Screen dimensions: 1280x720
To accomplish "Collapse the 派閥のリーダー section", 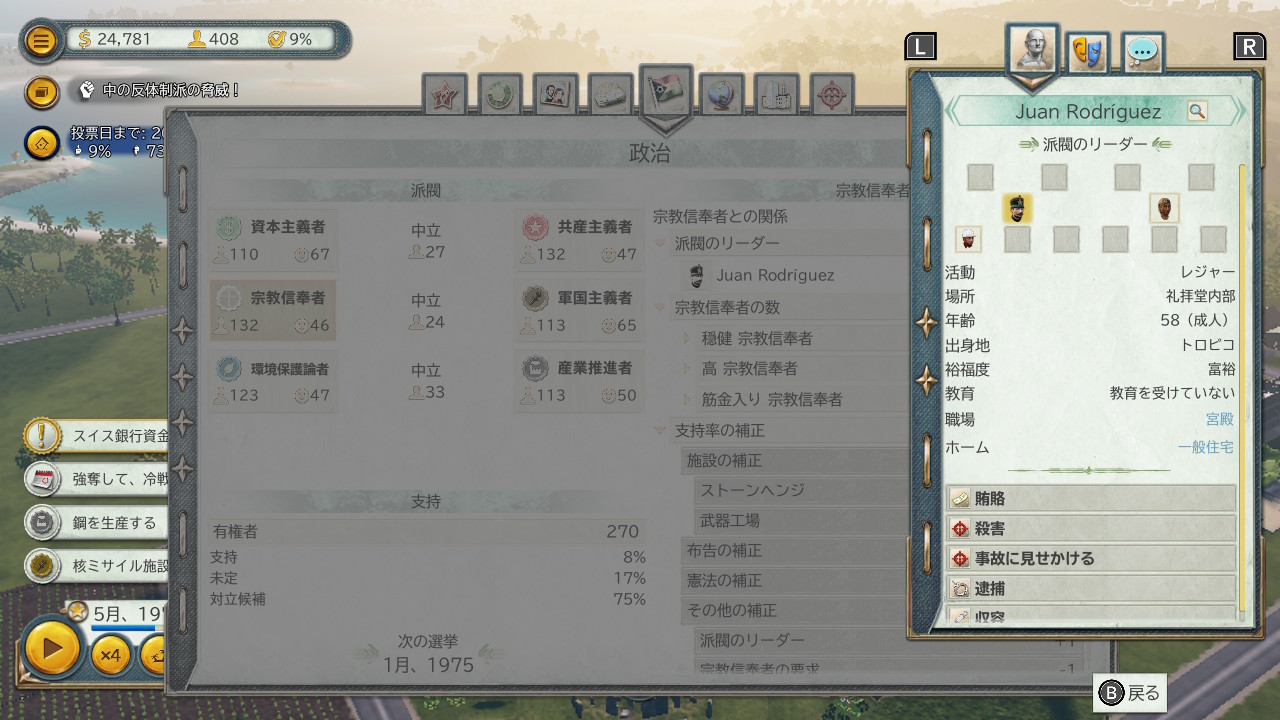I will (660, 243).
